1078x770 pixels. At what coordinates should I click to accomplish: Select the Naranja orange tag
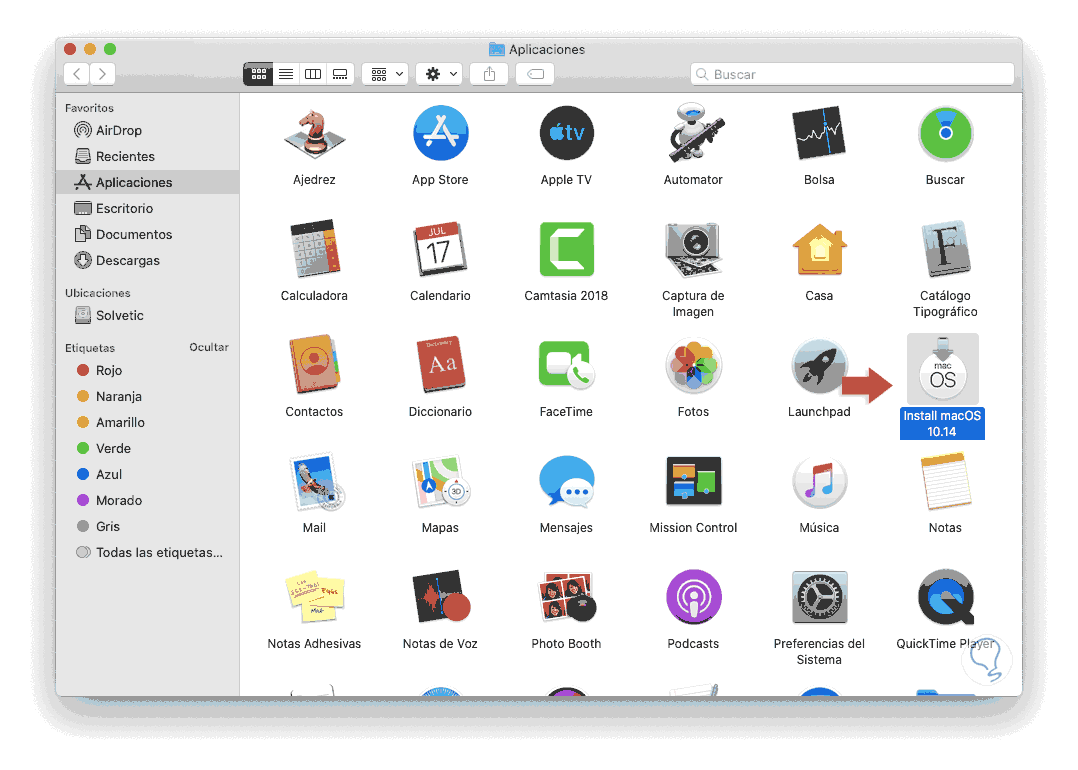pos(148,397)
